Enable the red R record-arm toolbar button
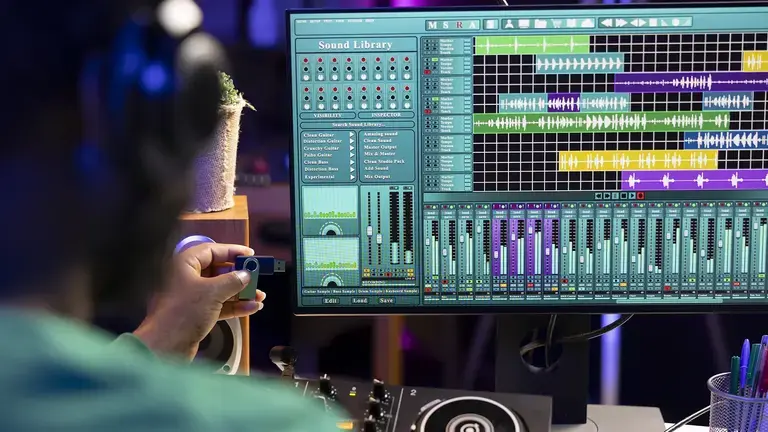The height and width of the screenshot is (432, 768). click(x=459, y=24)
